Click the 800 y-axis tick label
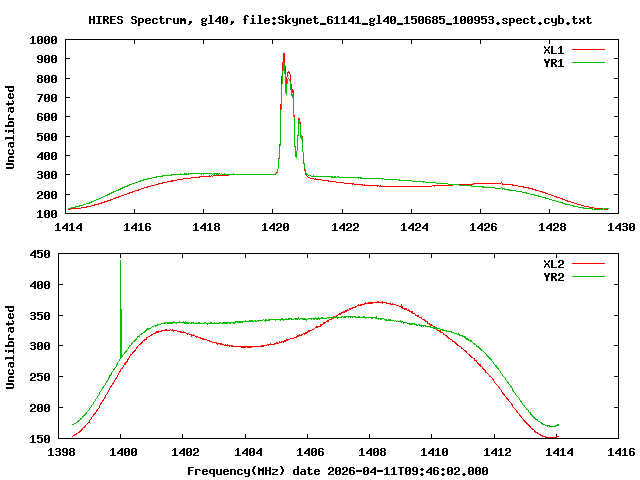Image resolution: width=640 pixels, height=480 pixels. (x=47, y=79)
